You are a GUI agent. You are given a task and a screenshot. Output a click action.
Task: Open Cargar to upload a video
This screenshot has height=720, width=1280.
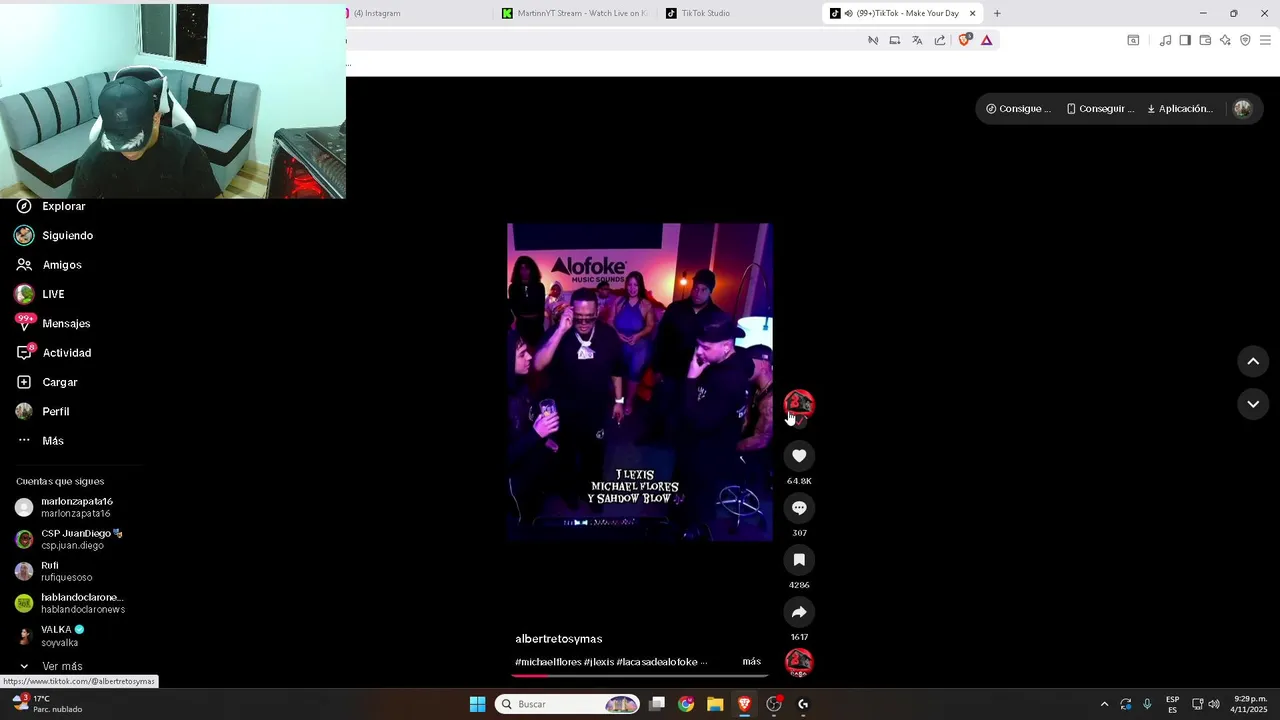click(x=46, y=382)
